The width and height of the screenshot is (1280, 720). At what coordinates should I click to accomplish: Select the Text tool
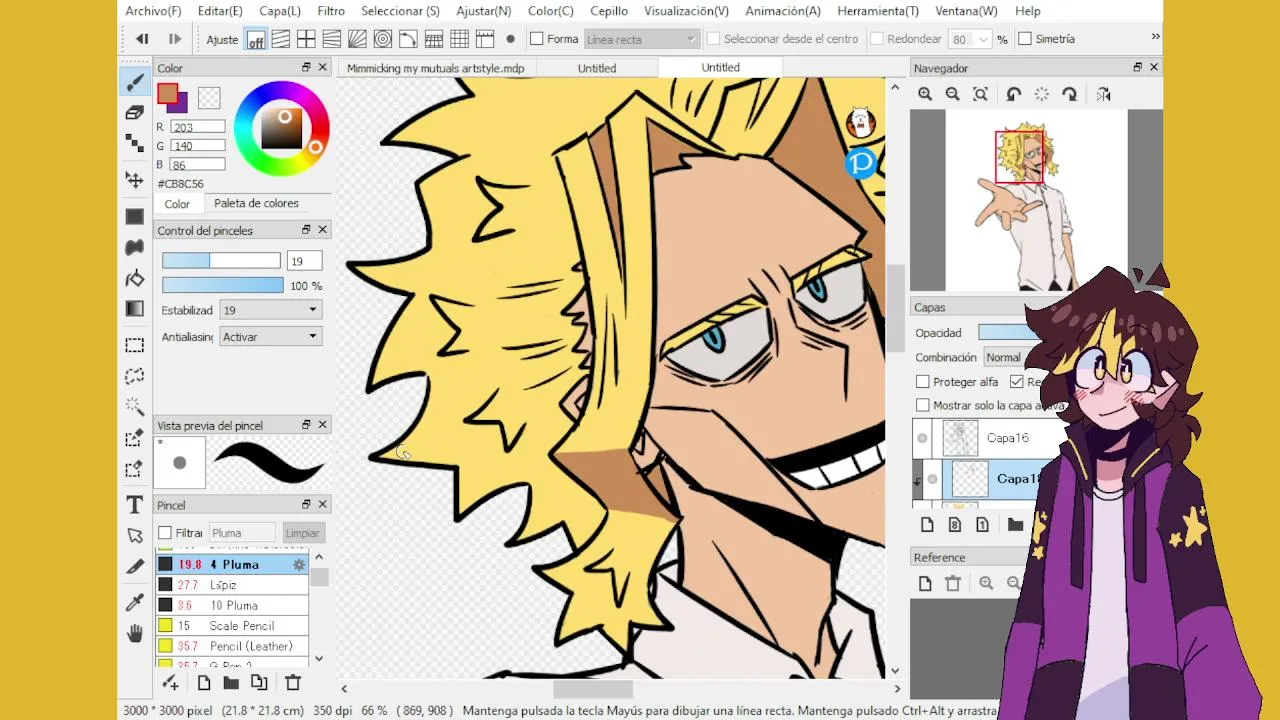point(135,504)
